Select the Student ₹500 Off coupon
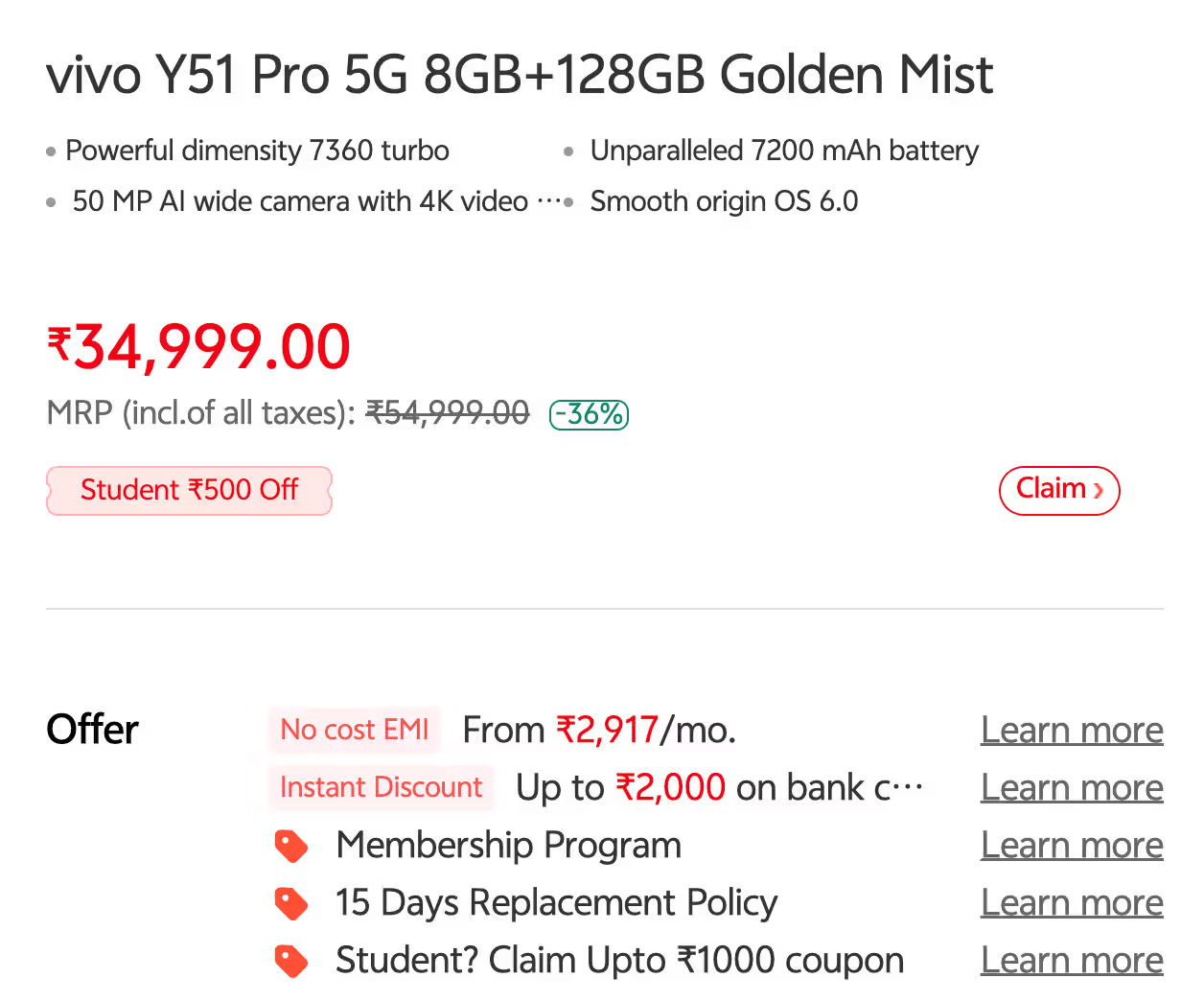 [189, 490]
